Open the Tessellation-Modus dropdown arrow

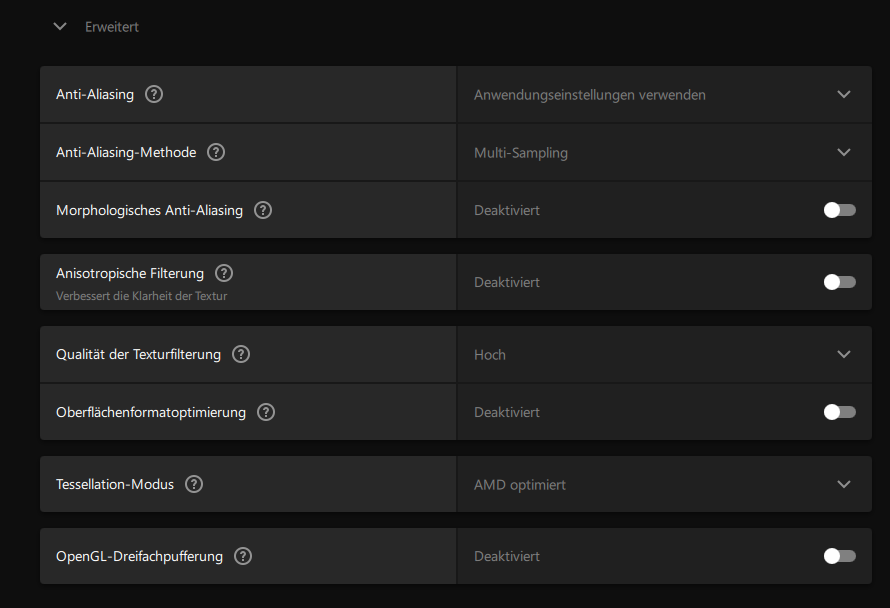[843, 484]
